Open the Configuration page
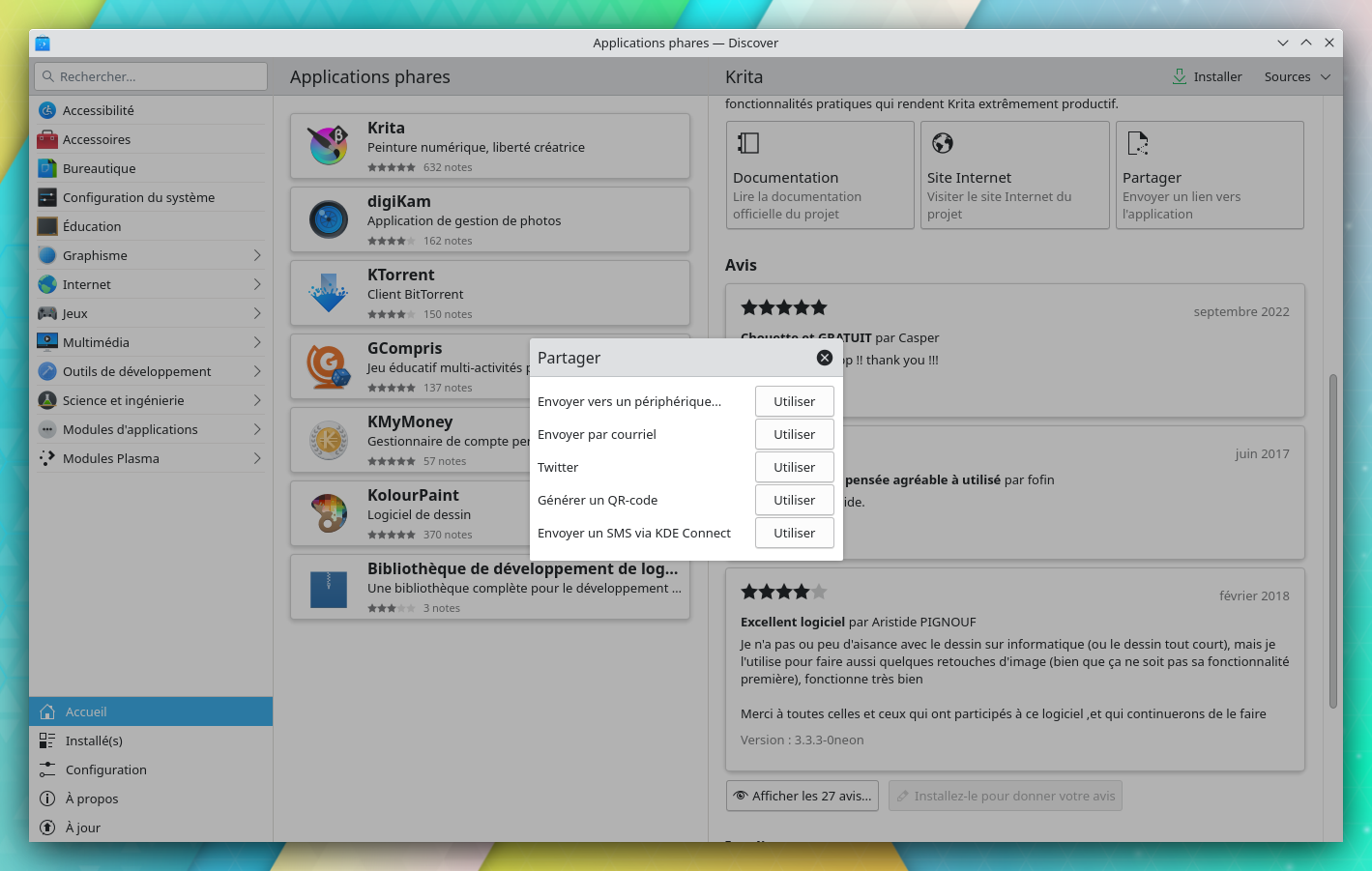This screenshot has height=871, width=1372. click(x=151, y=769)
